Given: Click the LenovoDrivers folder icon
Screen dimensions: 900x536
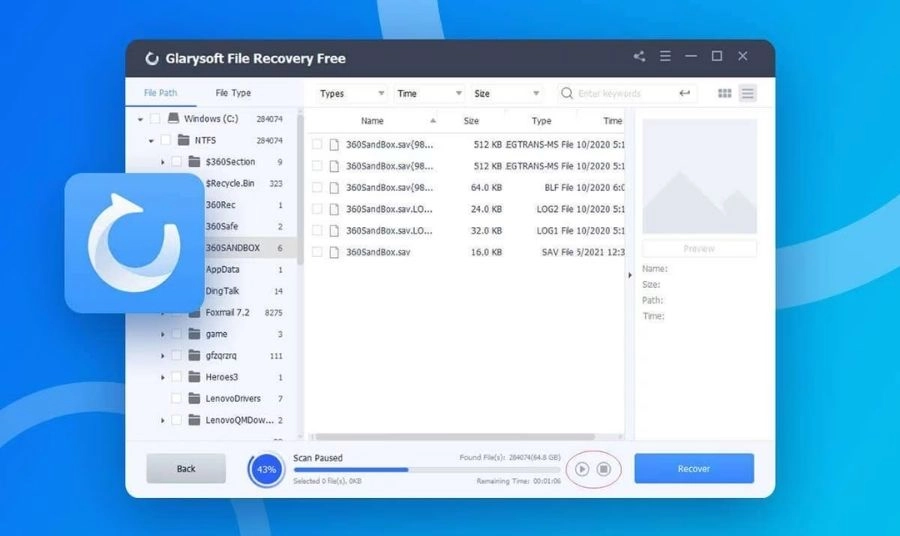Looking at the screenshot, I should click(x=194, y=398).
